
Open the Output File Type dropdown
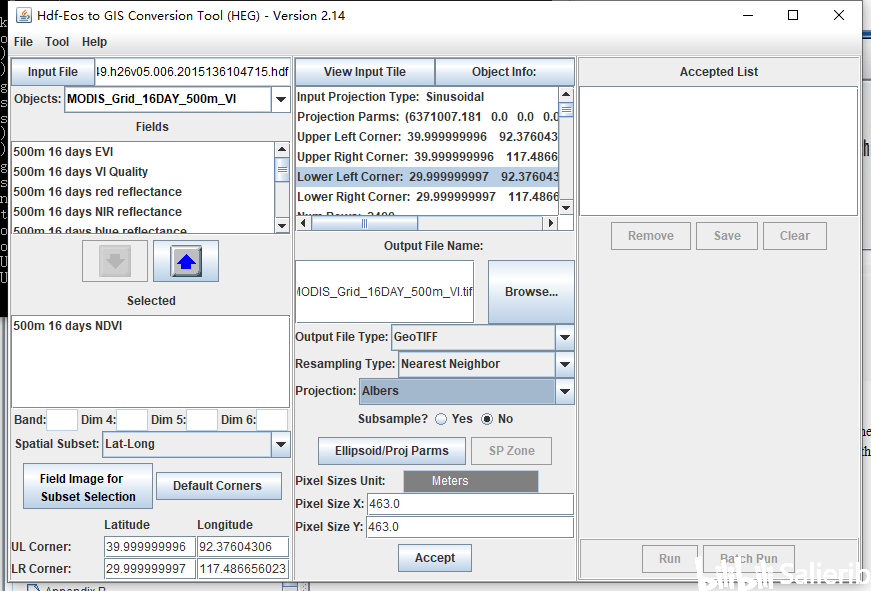(x=564, y=337)
